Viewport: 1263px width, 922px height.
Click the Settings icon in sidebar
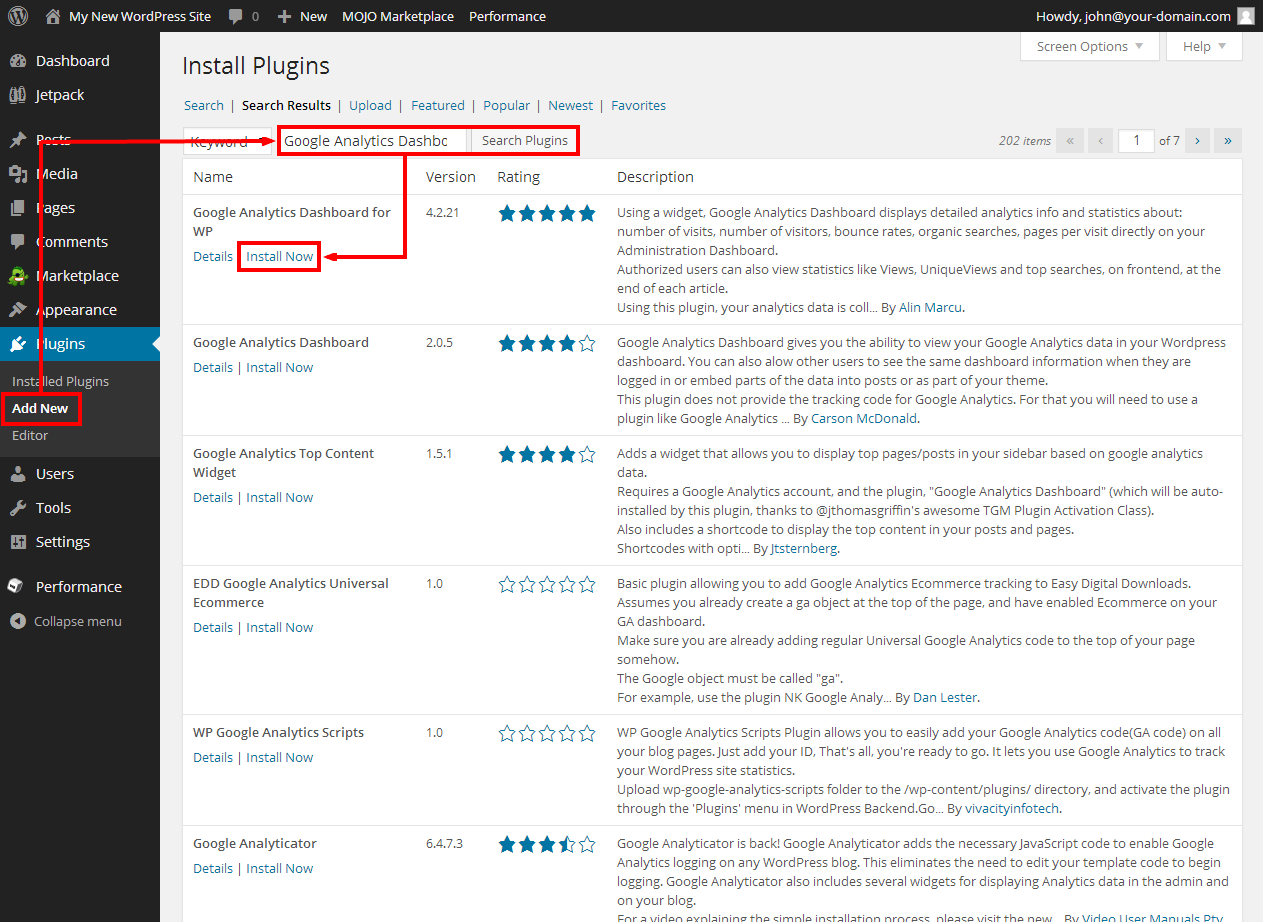tap(18, 542)
